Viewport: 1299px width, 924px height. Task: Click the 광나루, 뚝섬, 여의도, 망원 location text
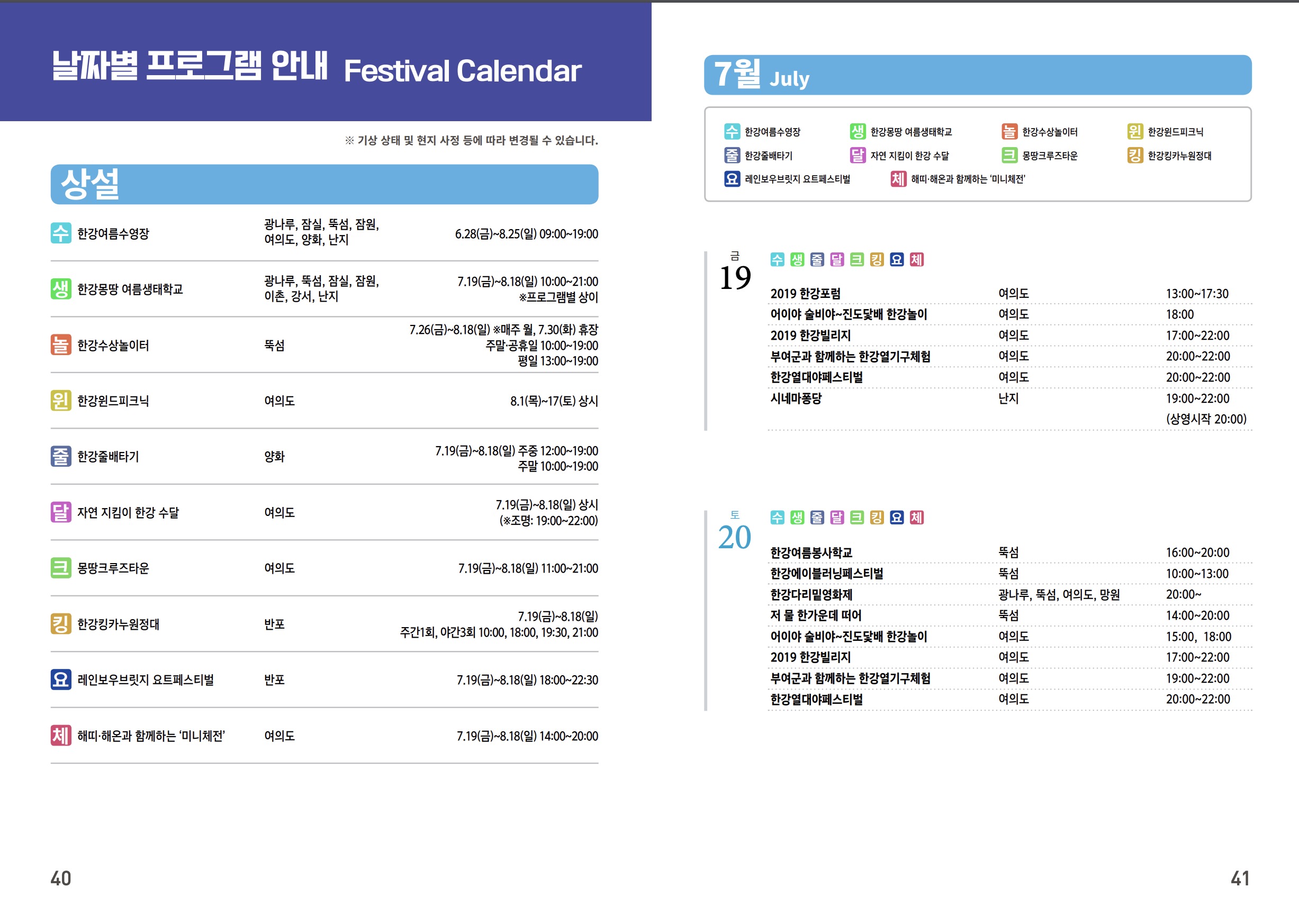pos(1059,595)
